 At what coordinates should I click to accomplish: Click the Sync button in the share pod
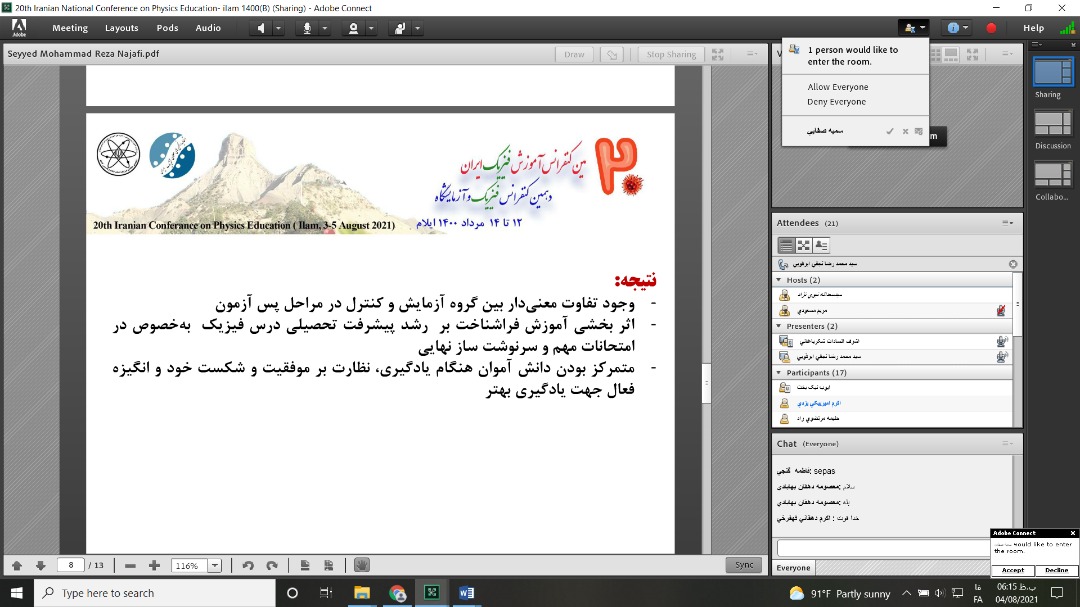click(x=744, y=565)
